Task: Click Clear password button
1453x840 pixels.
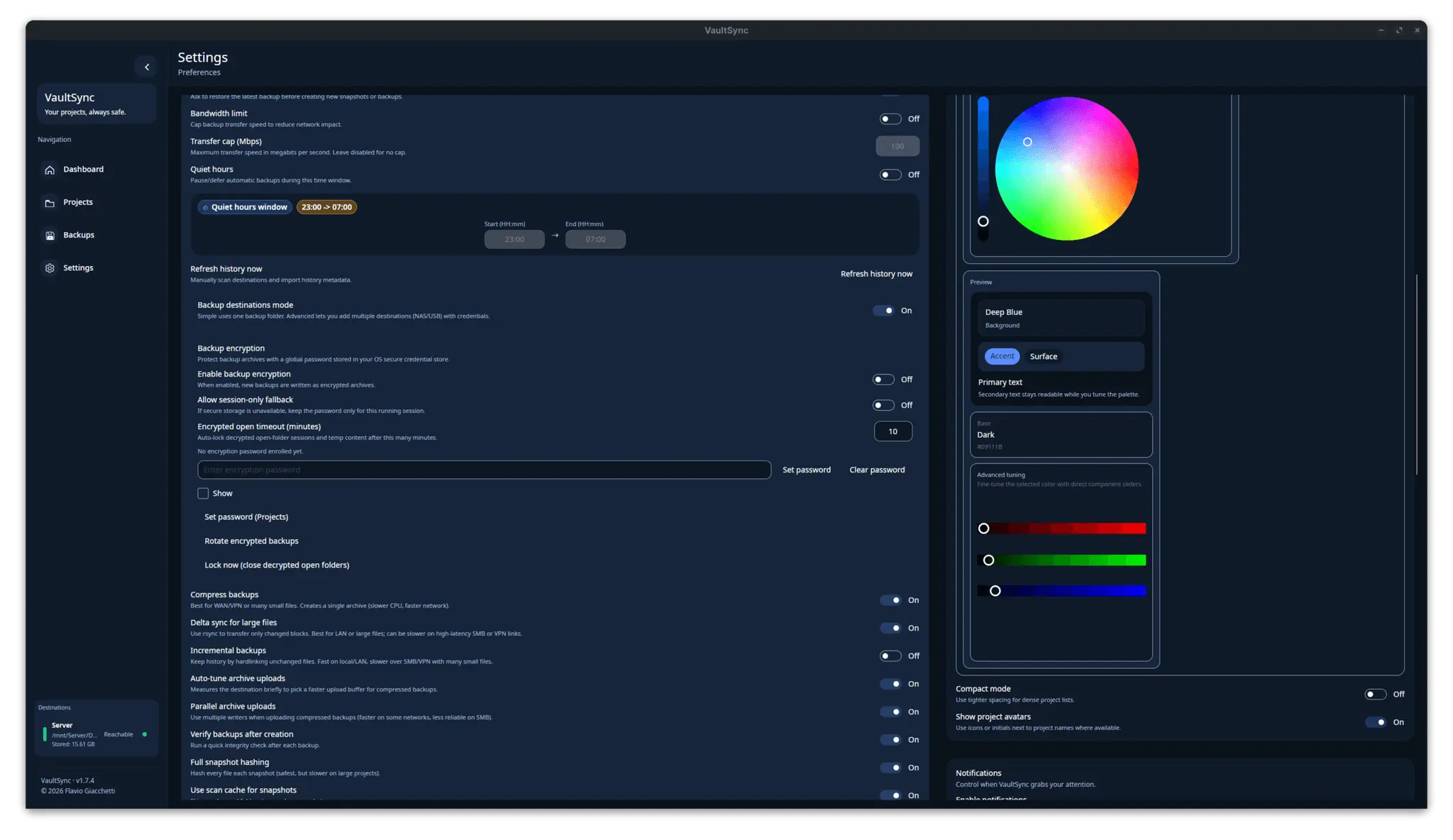Action: pos(877,470)
